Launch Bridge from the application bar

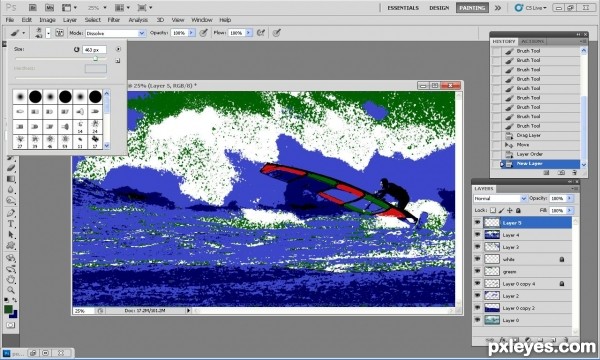33,7
